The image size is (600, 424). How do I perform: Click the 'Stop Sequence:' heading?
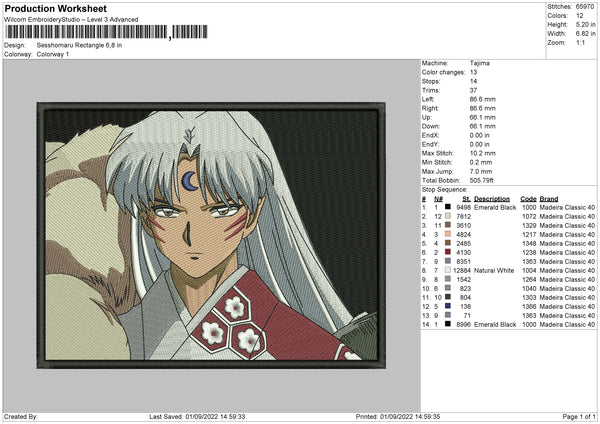click(x=445, y=189)
